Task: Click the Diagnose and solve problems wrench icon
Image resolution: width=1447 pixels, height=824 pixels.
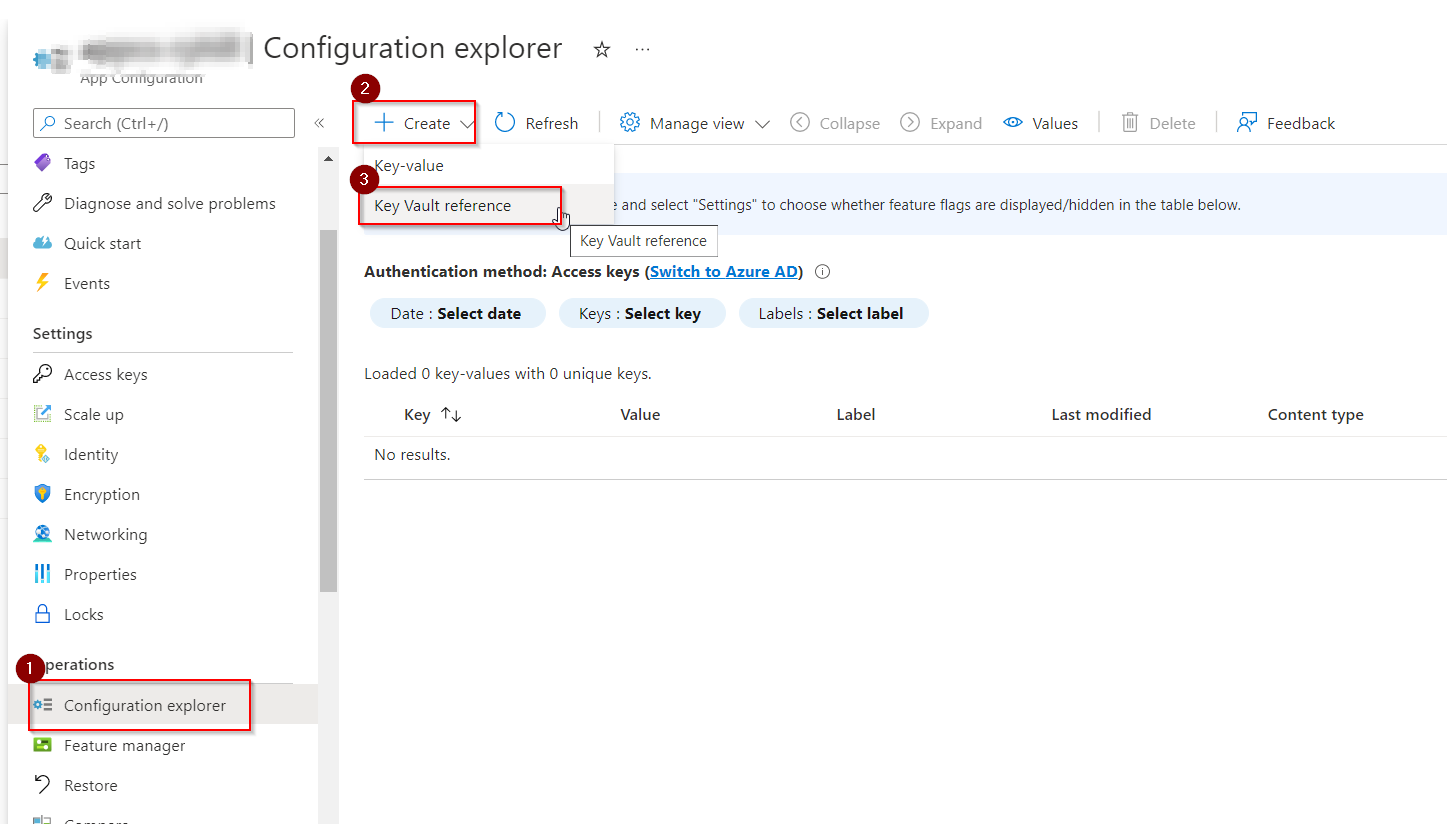Action: click(x=42, y=203)
